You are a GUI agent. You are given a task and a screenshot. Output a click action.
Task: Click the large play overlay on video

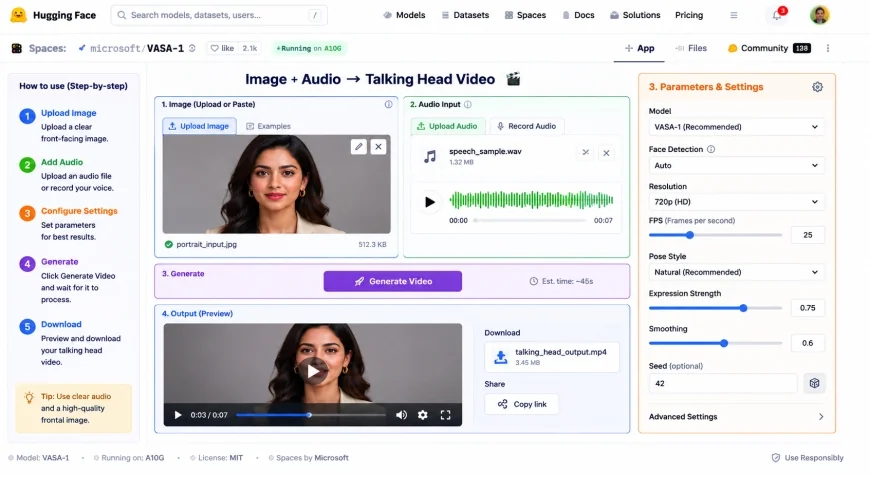[x=313, y=371]
